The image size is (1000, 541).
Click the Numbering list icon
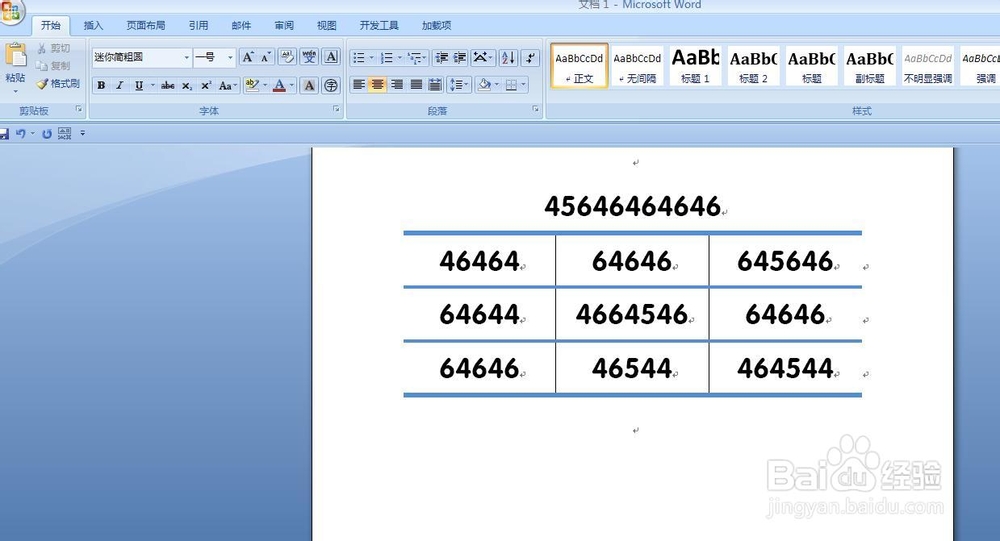tap(386, 58)
